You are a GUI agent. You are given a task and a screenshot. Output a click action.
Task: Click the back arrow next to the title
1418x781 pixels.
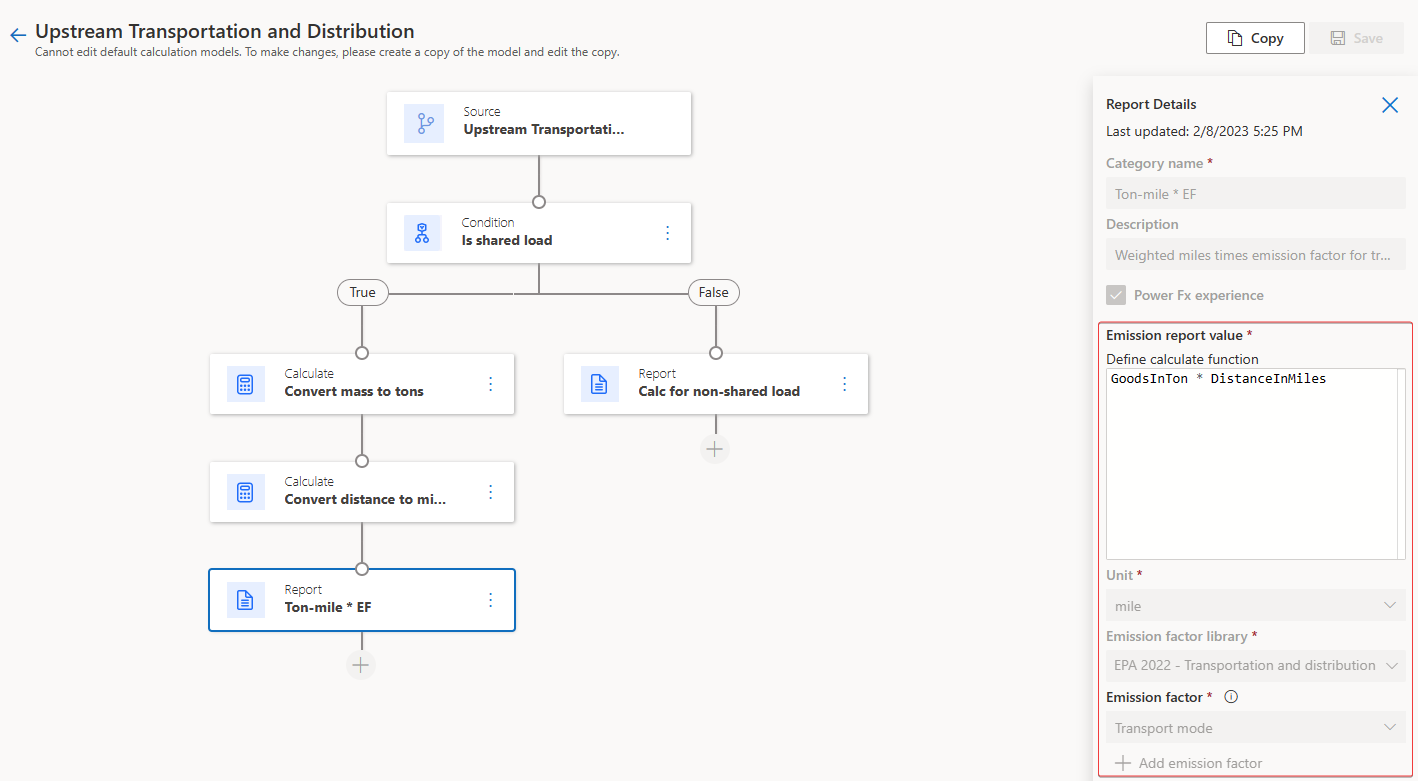17,33
